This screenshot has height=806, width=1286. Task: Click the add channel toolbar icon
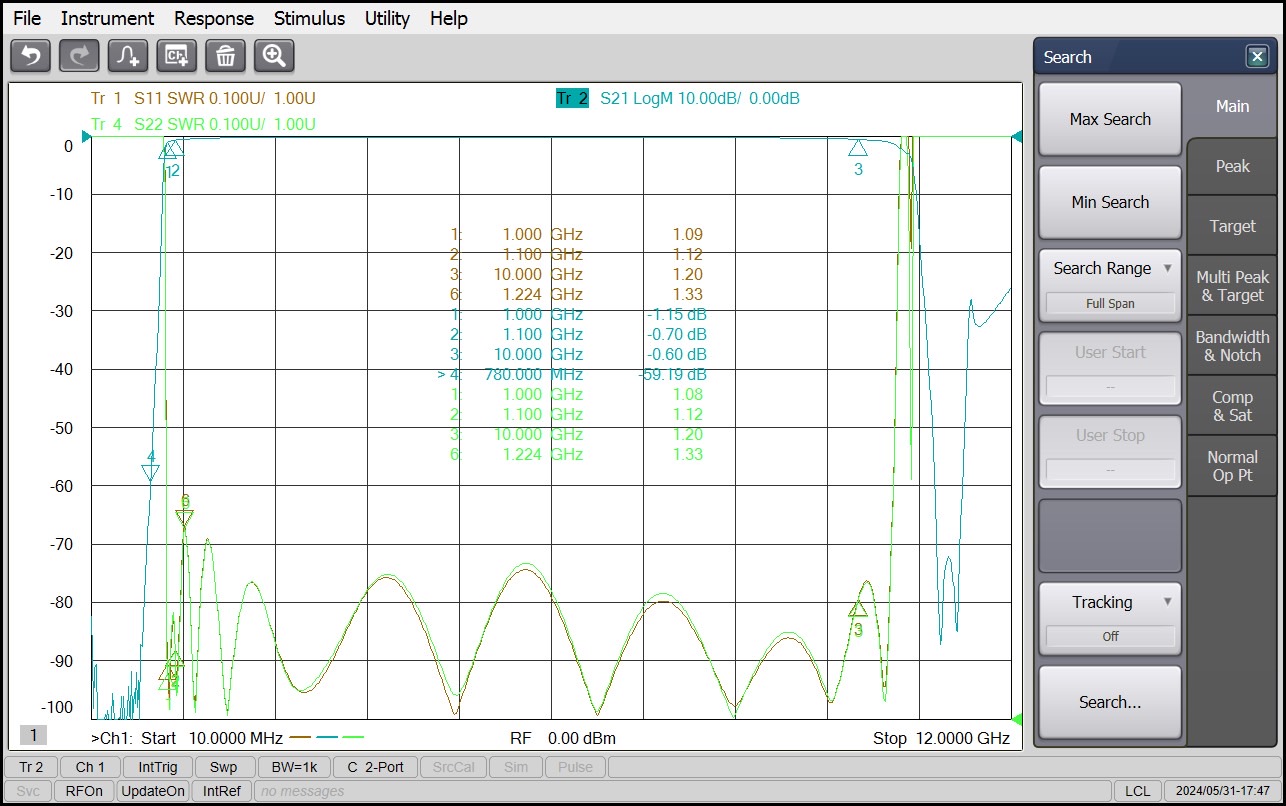pos(177,57)
